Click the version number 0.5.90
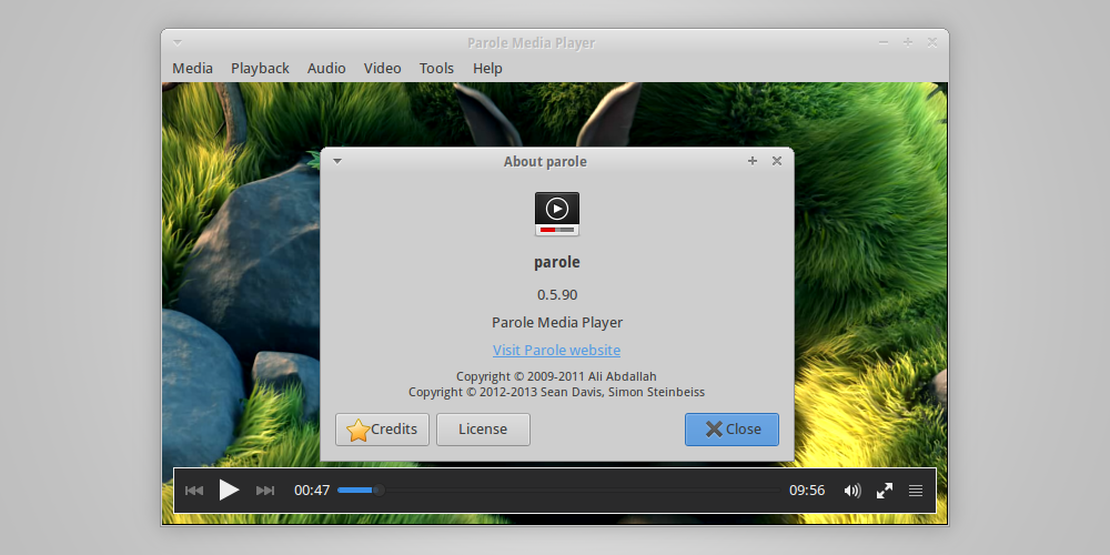 tap(557, 294)
